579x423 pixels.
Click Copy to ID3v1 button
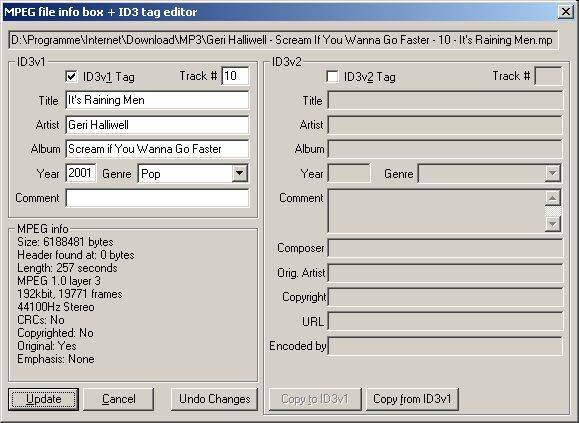click(315, 399)
